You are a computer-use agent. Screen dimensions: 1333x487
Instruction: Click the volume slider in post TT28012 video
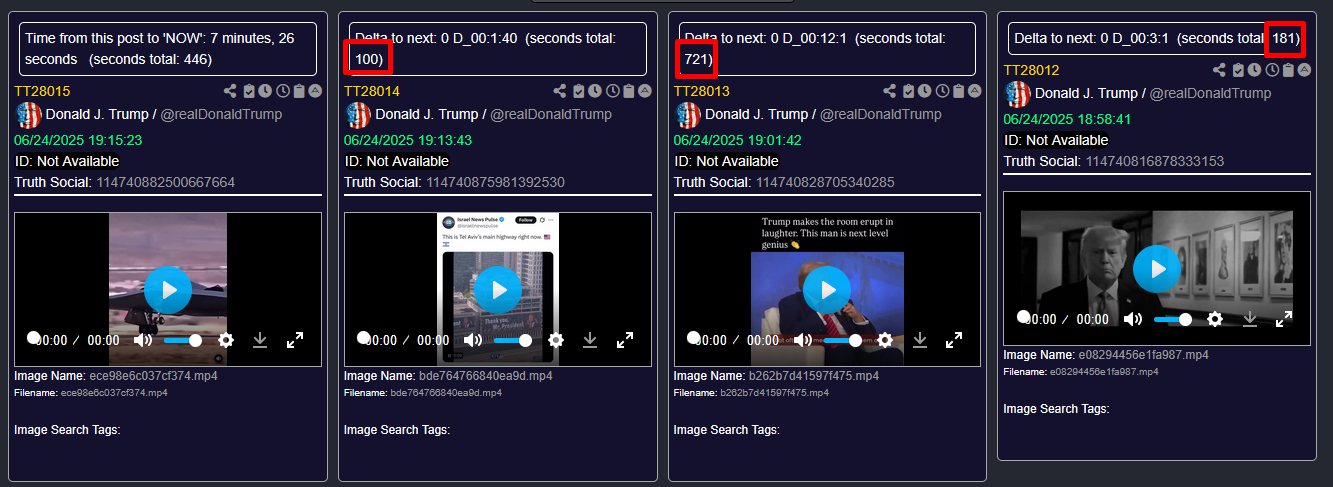pos(1173,319)
